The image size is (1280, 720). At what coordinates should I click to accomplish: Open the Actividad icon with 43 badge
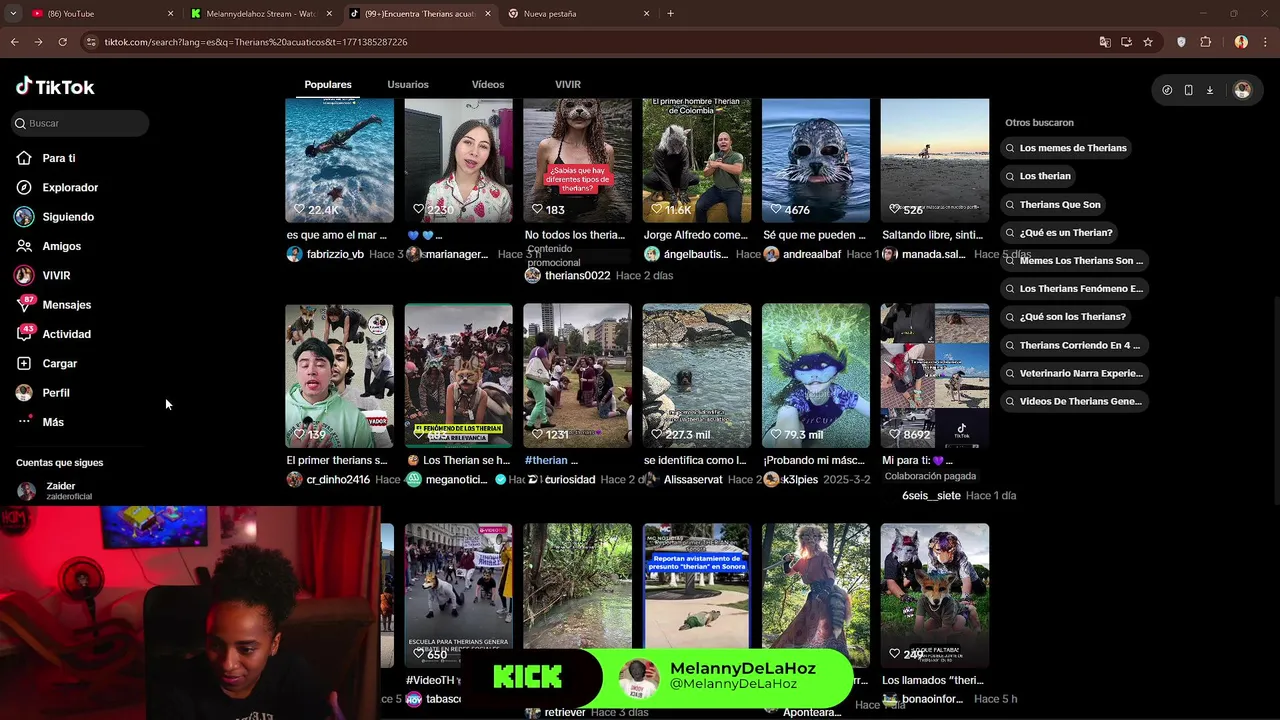[24, 334]
